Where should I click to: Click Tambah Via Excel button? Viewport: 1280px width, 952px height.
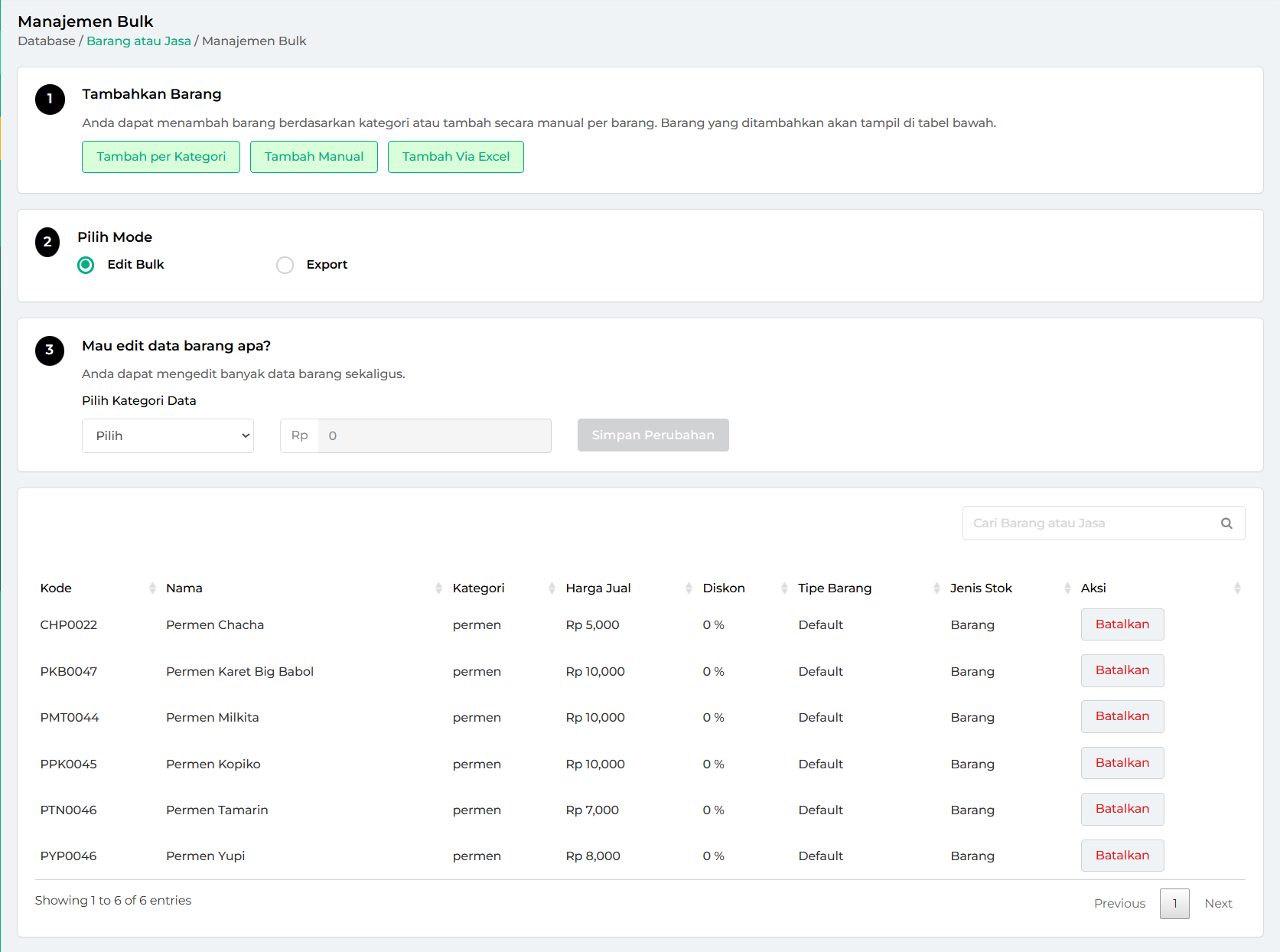(456, 157)
